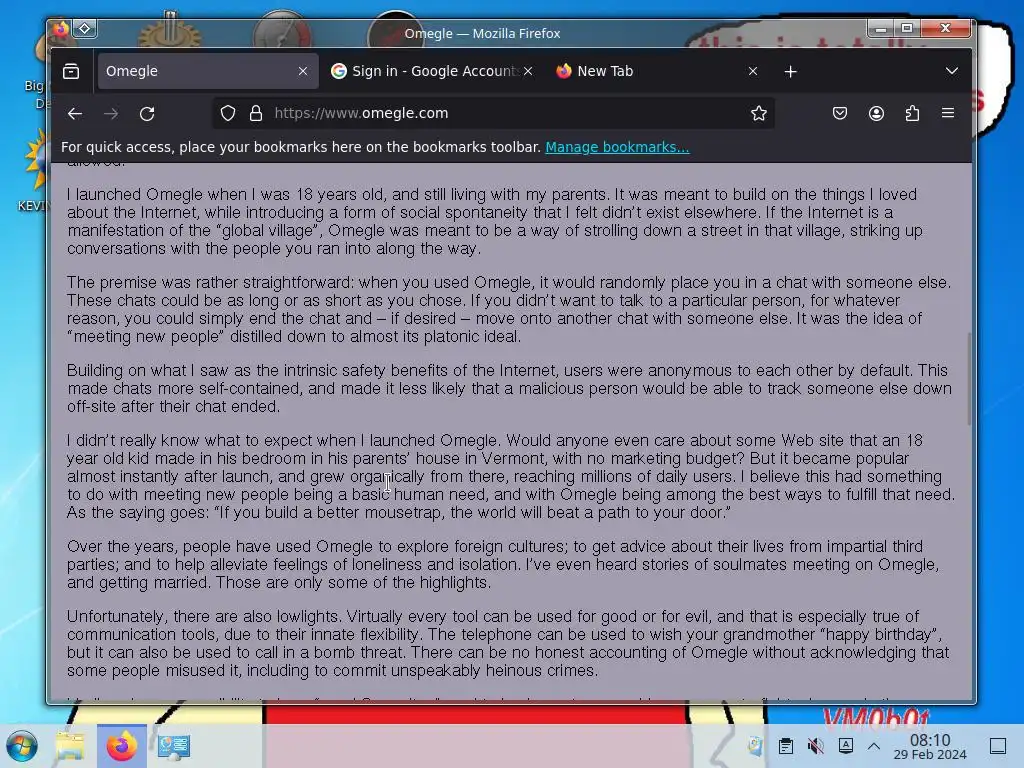Unmute the volume tray icon

tap(815, 746)
